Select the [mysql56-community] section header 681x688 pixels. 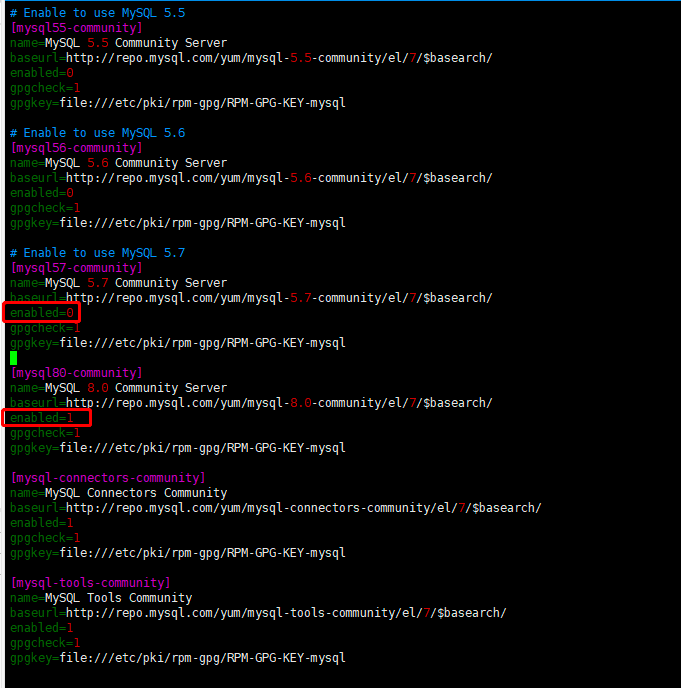pos(76,148)
